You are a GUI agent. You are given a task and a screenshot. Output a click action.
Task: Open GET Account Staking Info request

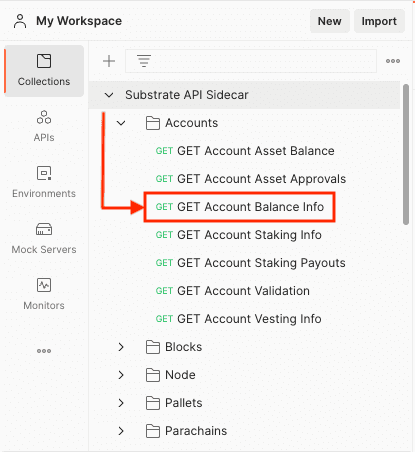point(239,235)
